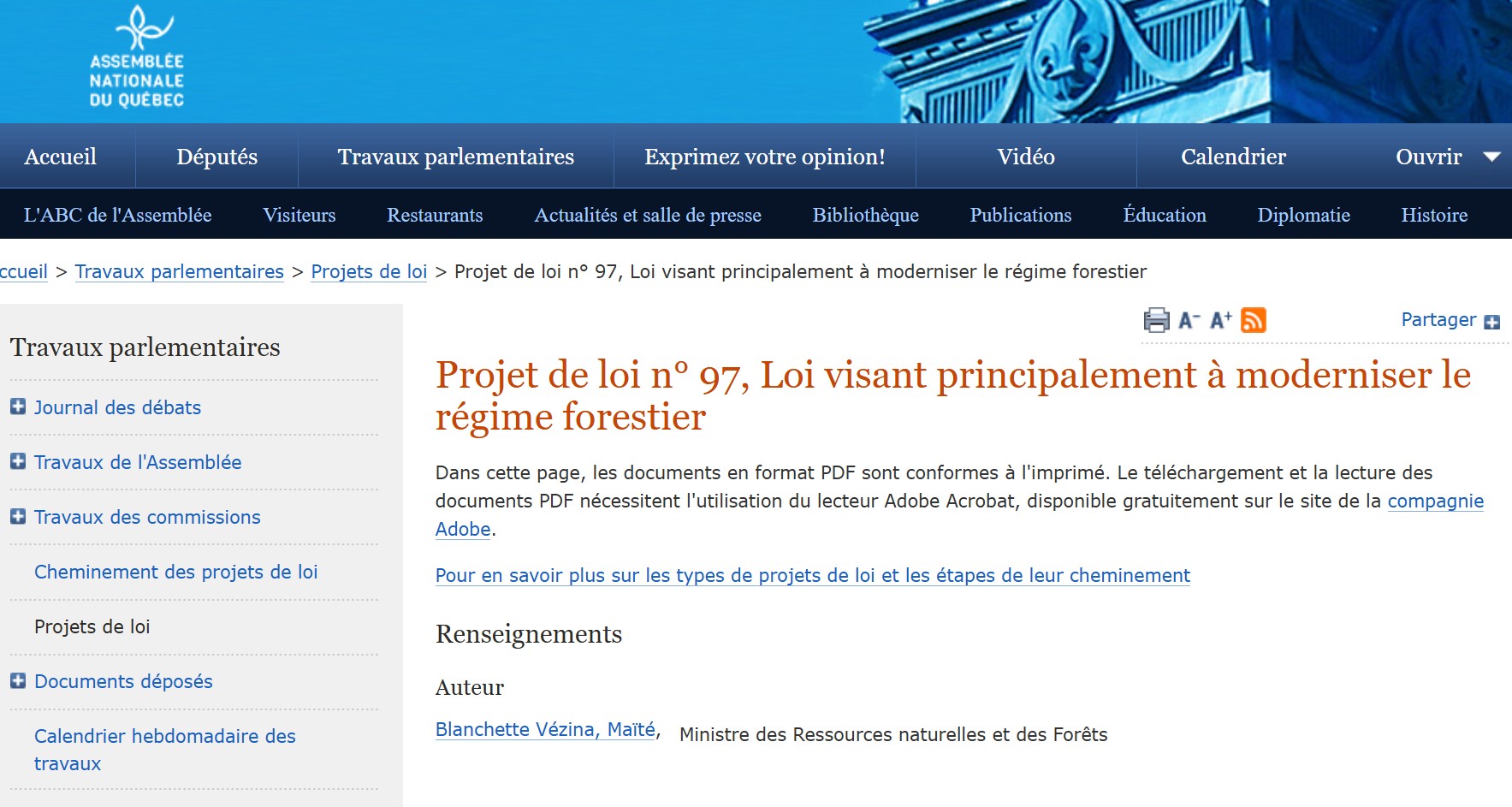This screenshot has height=807, width=1512.
Task: Click the Assemblée nationale du Québec logo
Action: point(137,56)
